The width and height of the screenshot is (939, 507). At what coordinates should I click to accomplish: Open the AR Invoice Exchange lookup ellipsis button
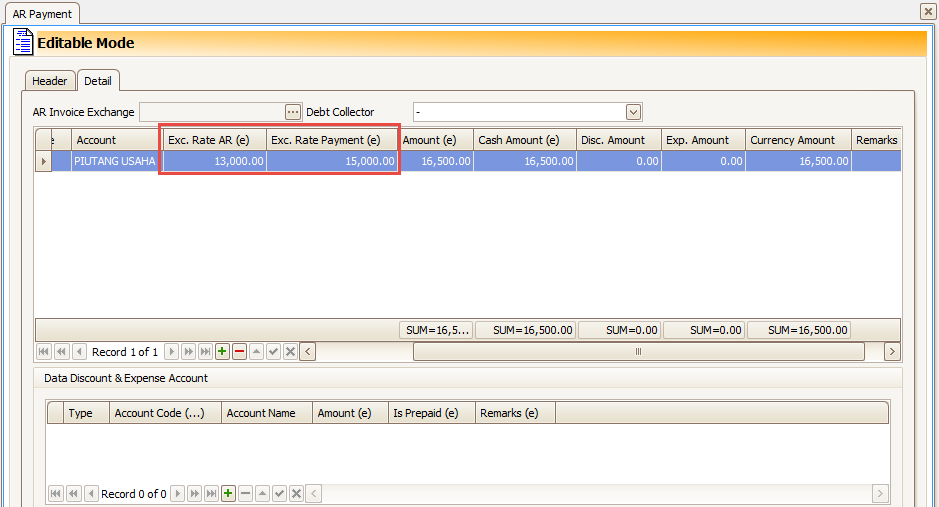click(x=292, y=112)
